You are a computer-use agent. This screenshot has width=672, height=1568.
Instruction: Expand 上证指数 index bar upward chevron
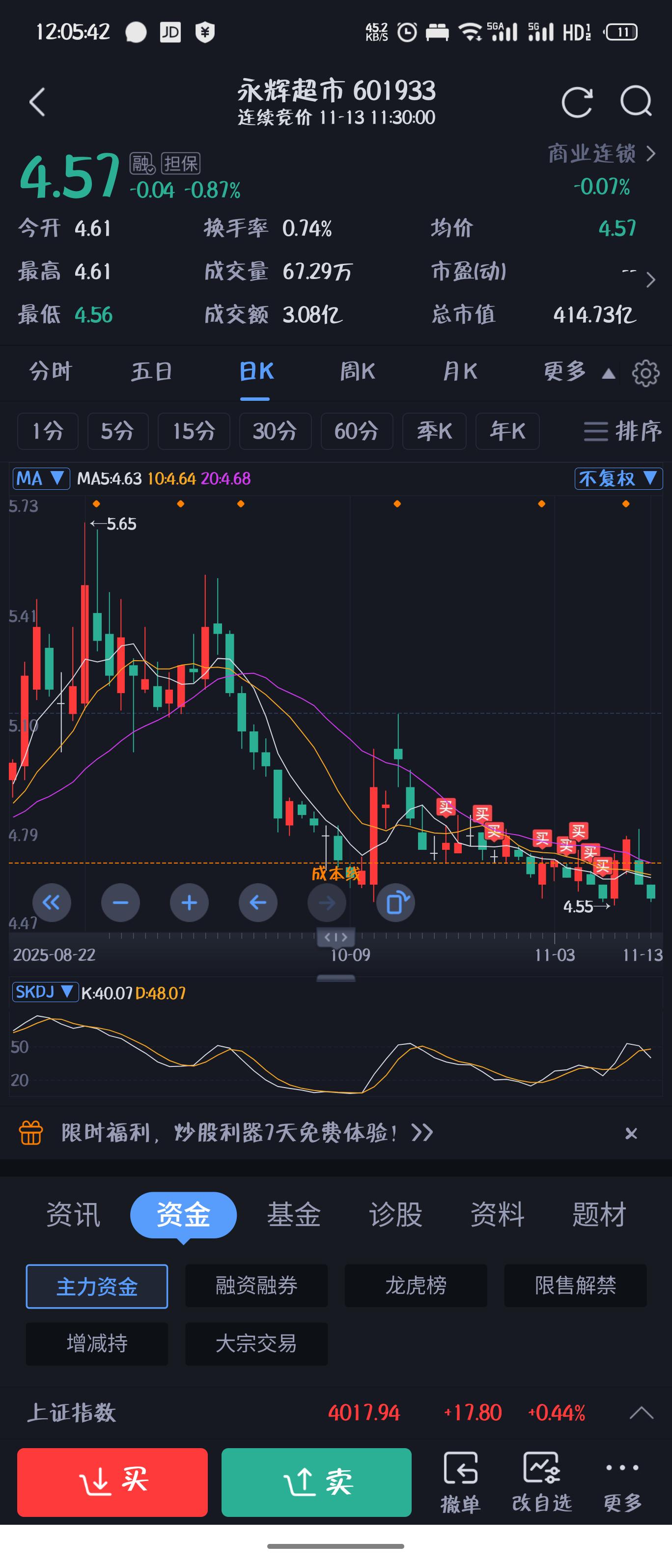641,1412
